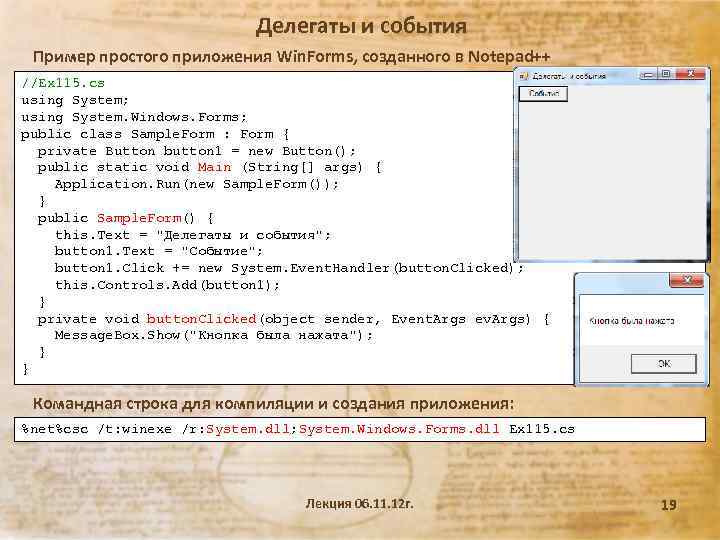Close the Делегаты и события form window

tap(690, 74)
